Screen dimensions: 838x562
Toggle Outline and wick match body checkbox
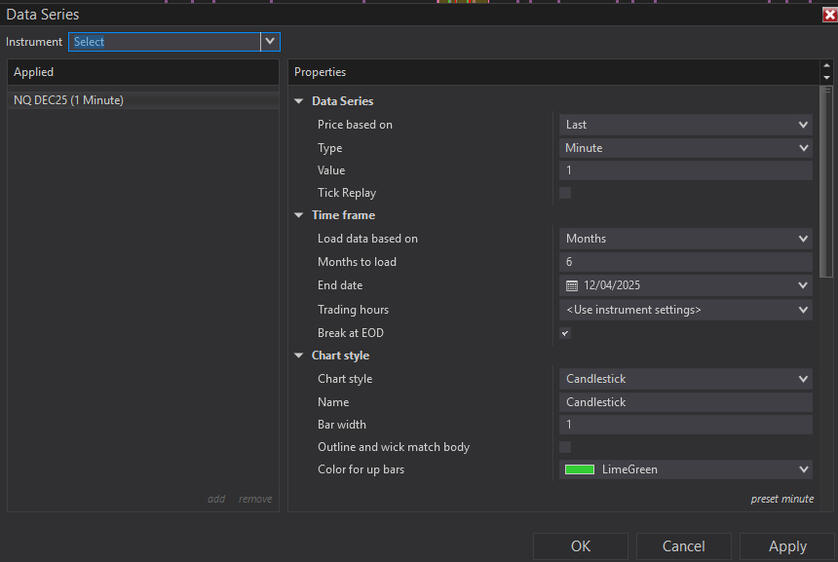[565, 447]
